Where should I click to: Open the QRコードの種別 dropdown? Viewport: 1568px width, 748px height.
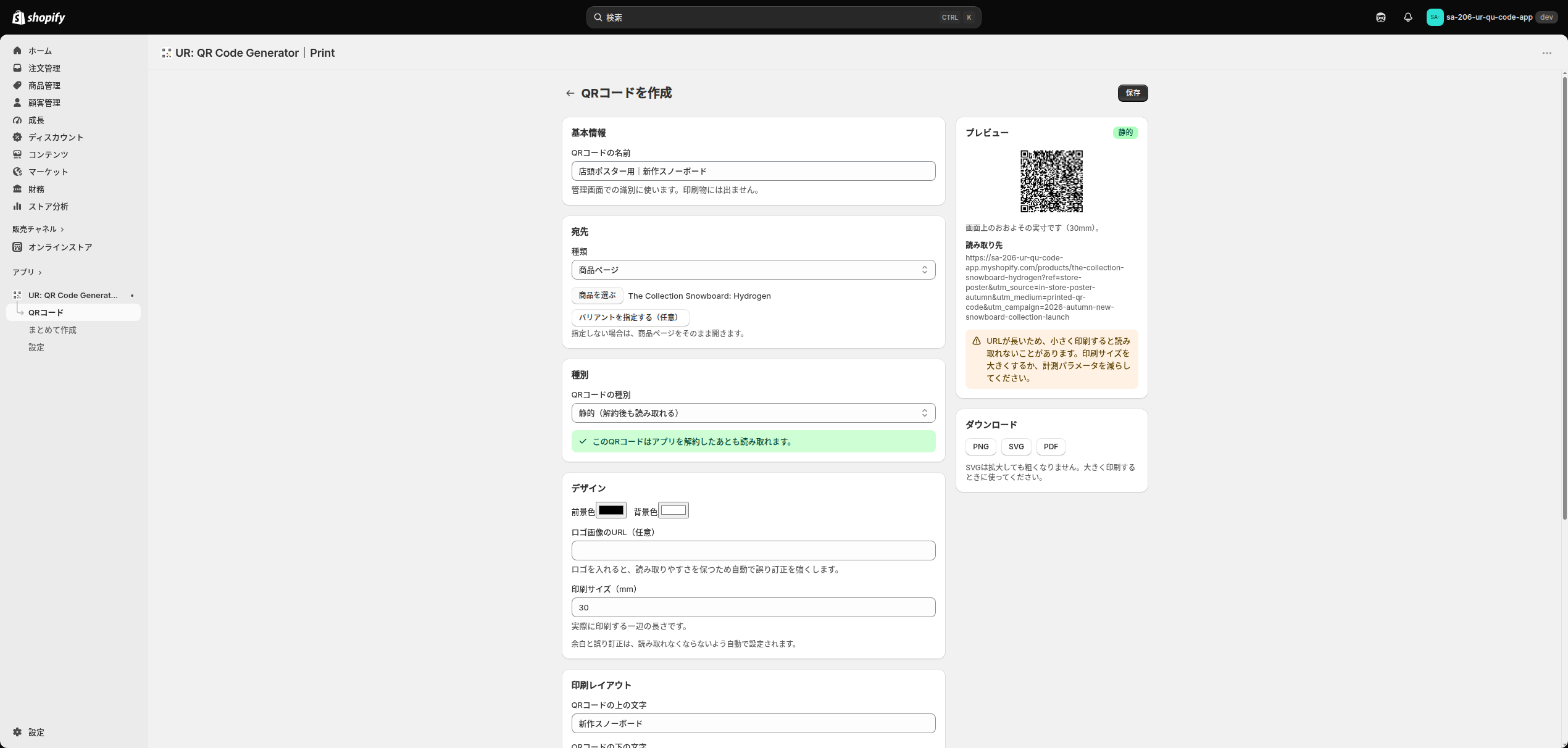click(753, 413)
